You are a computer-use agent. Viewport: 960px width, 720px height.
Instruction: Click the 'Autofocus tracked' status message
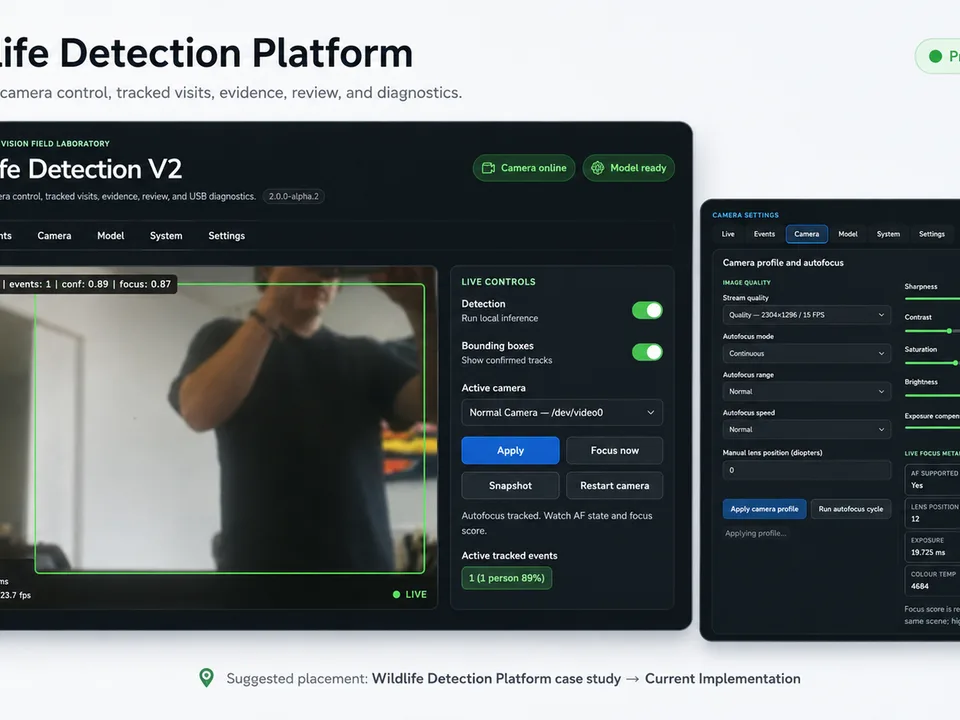[x=557, y=523]
